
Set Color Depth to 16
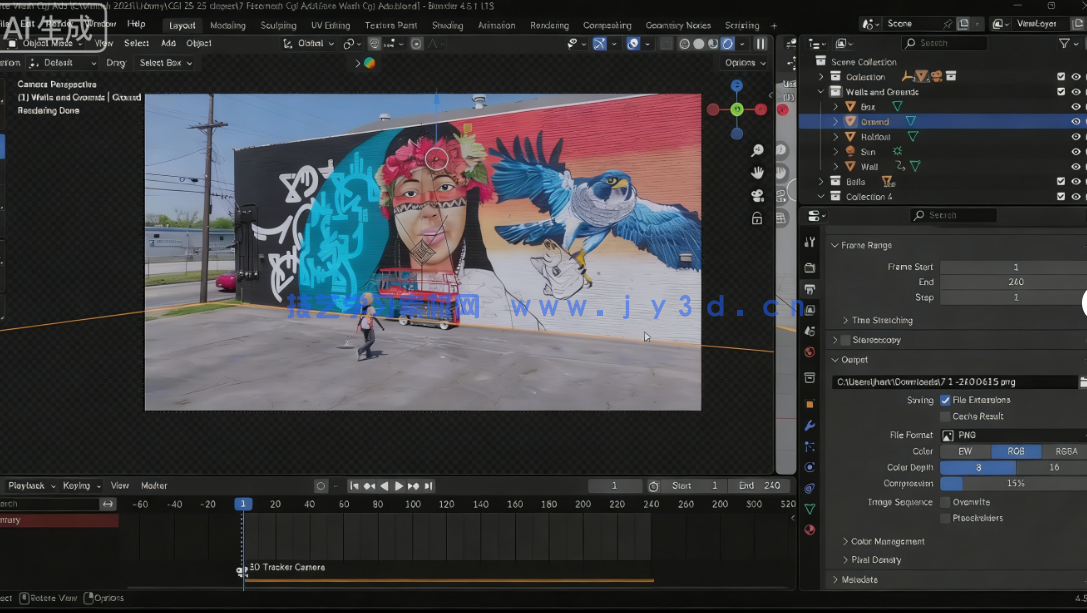pos(1053,467)
